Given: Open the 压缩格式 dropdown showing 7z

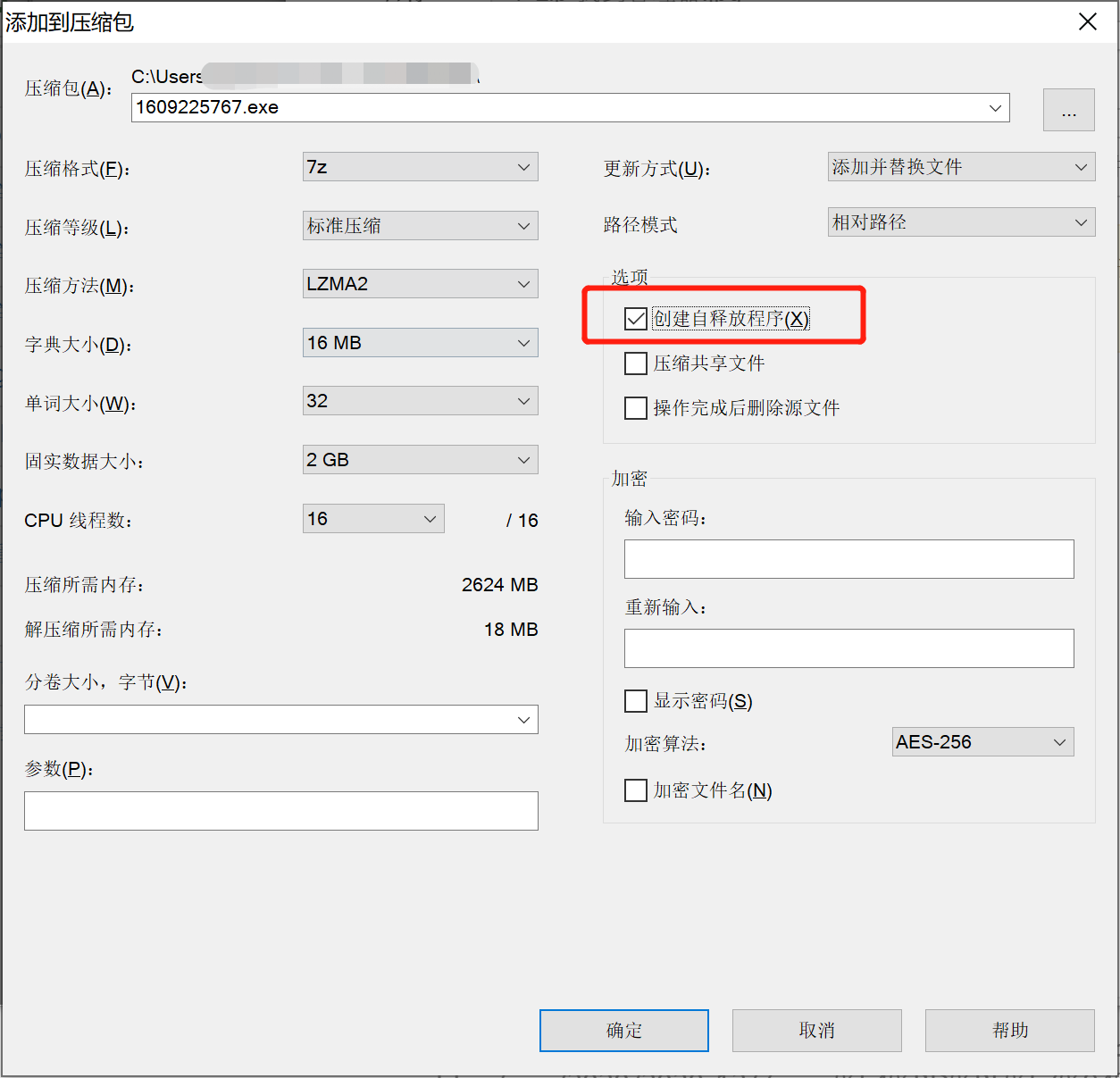Looking at the screenshot, I should [x=420, y=167].
